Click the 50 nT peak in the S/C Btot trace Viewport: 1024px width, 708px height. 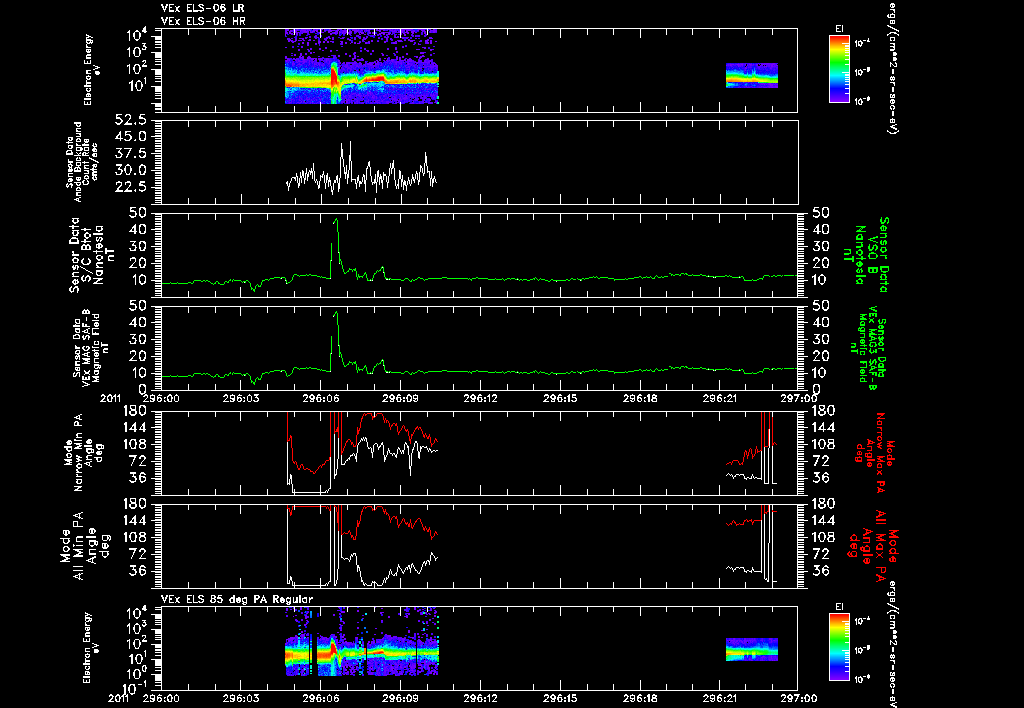click(x=336, y=220)
